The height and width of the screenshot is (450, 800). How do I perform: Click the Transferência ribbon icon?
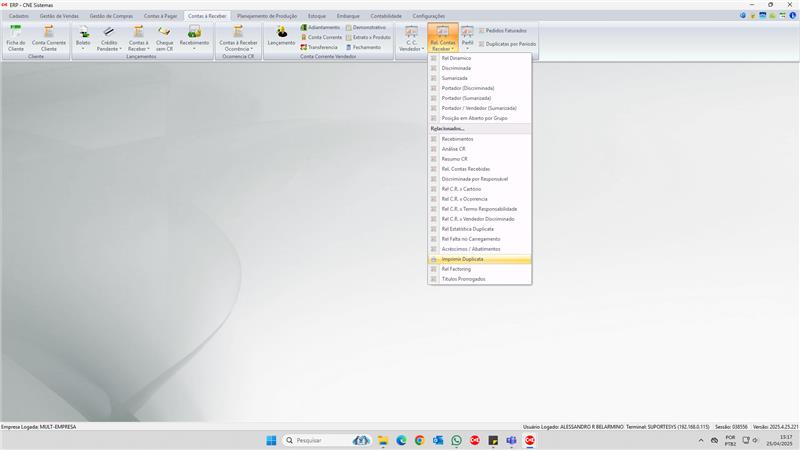click(320, 47)
